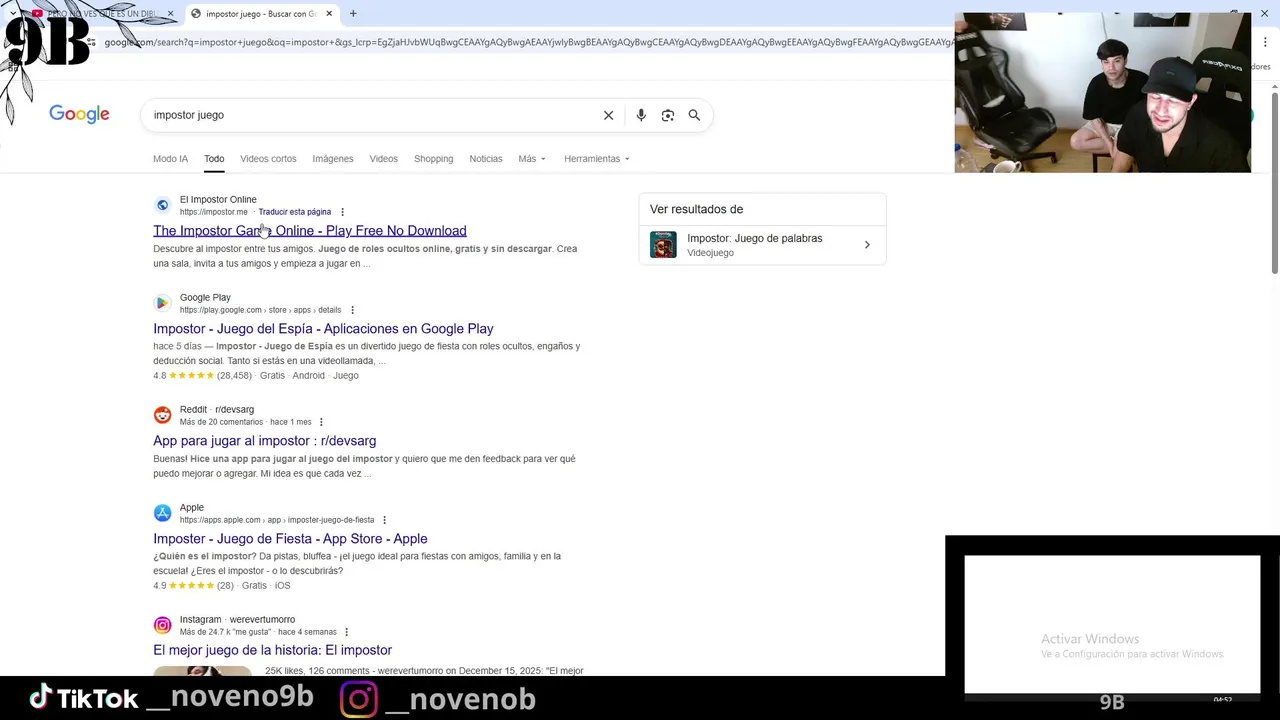Click the El Impostor Online site favicon
This screenshot has height=720, width=1280.
162,205
